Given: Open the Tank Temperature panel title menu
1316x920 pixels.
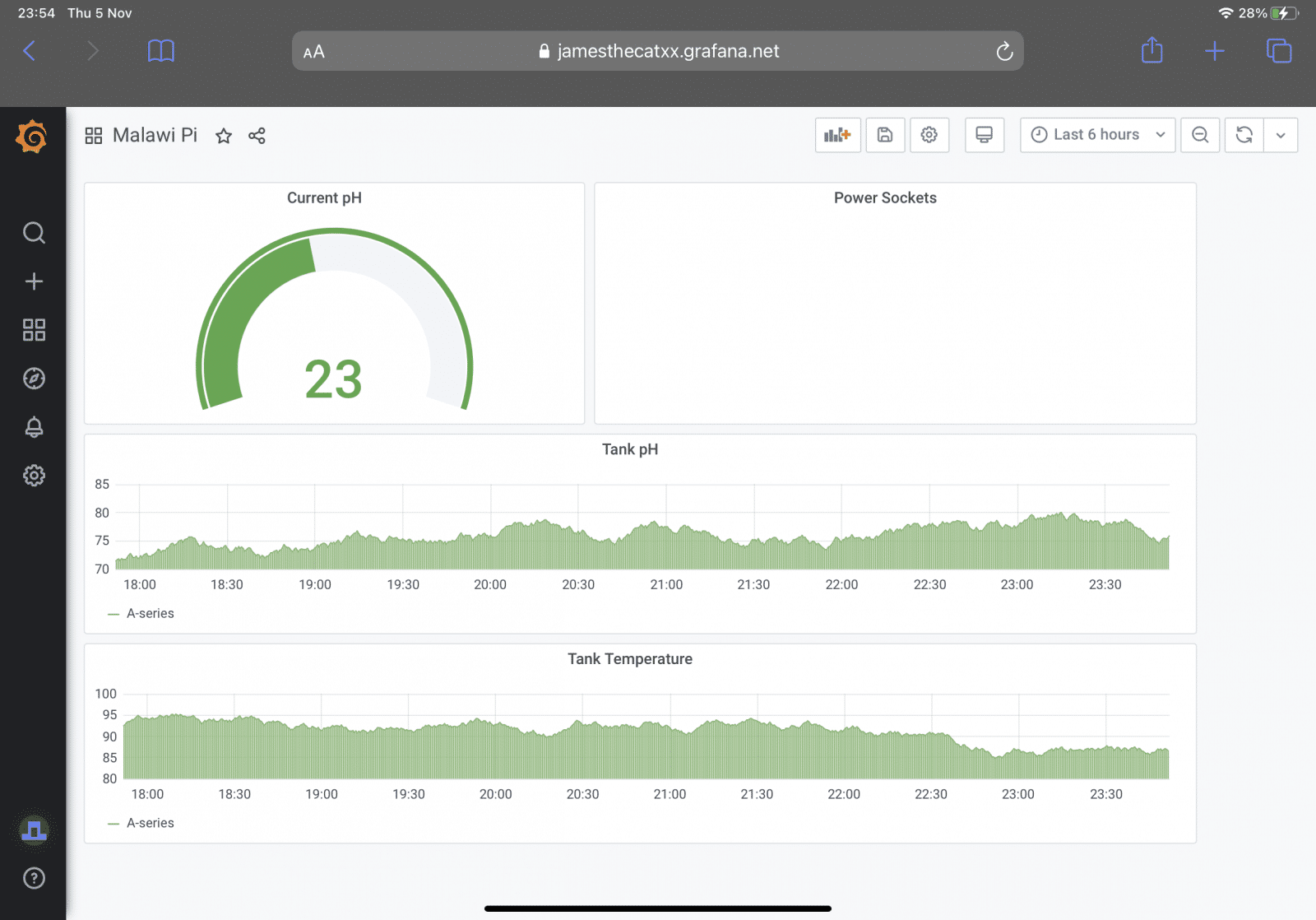Looking at the screenshot, I should (630, 659).
